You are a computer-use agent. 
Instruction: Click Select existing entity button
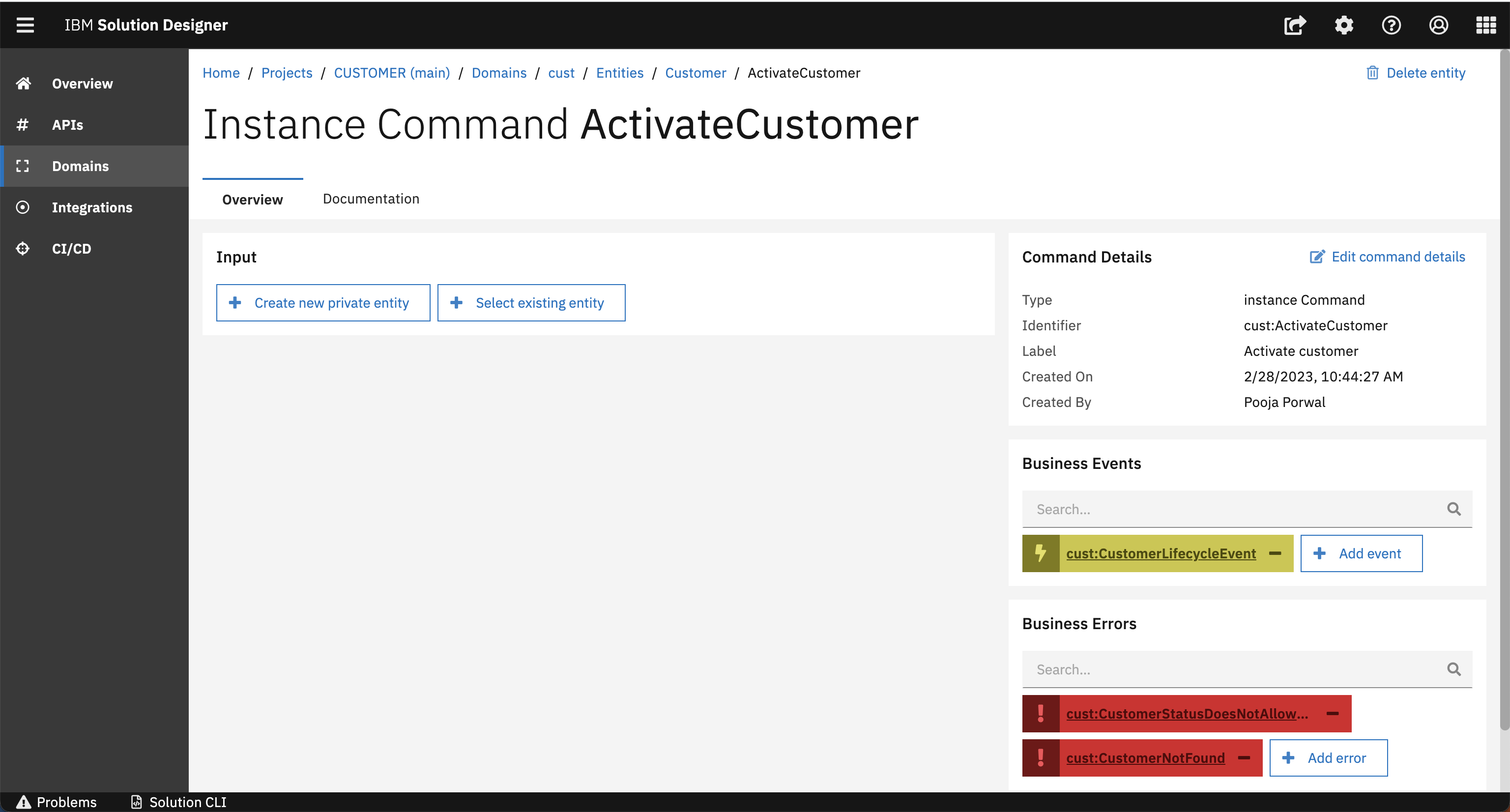click(x=531, y=303)
